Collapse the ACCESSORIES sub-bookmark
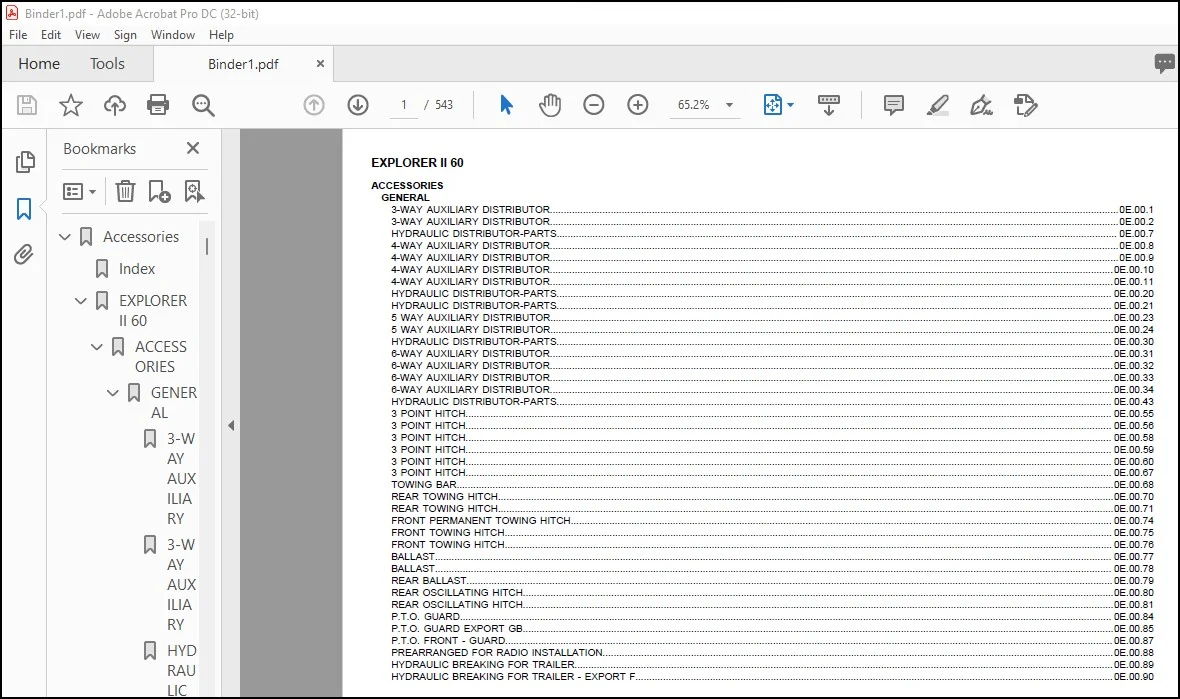 click(97, 347)
